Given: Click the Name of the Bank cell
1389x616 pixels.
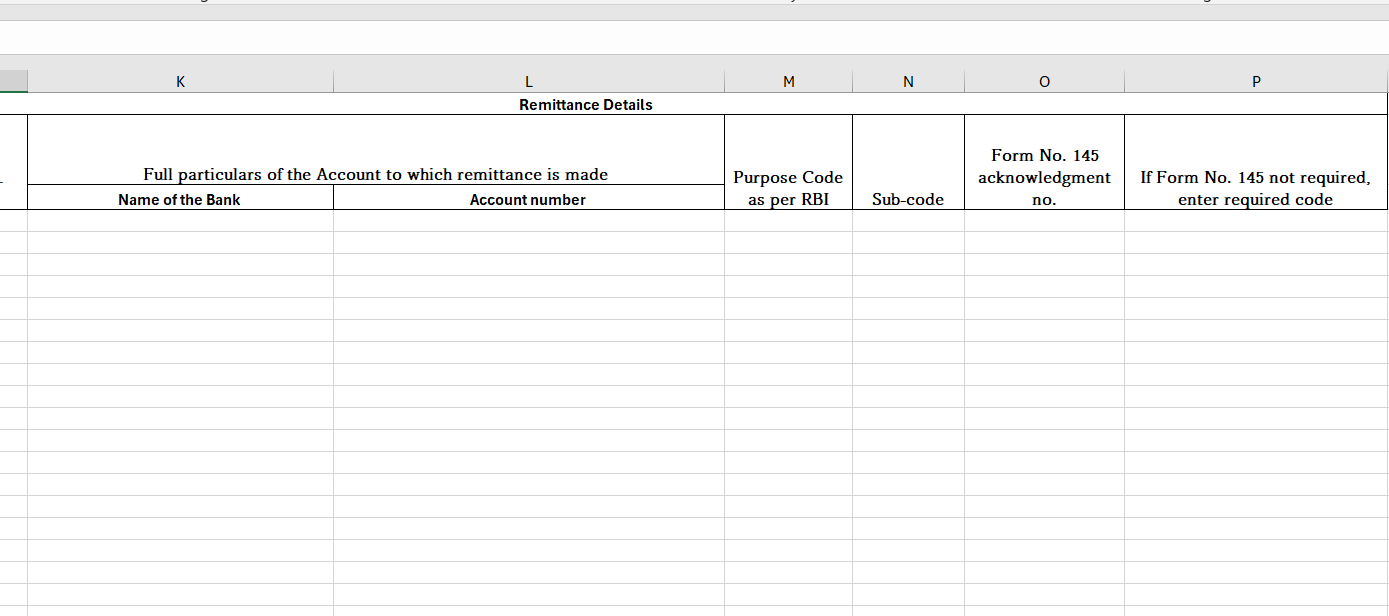Looking at the screenshot, I should (x=180, y=198).
